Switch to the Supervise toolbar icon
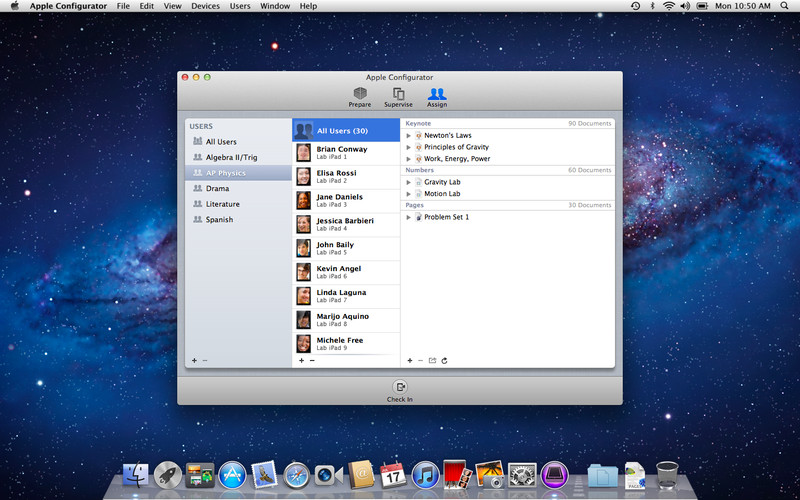 (398, 96)
